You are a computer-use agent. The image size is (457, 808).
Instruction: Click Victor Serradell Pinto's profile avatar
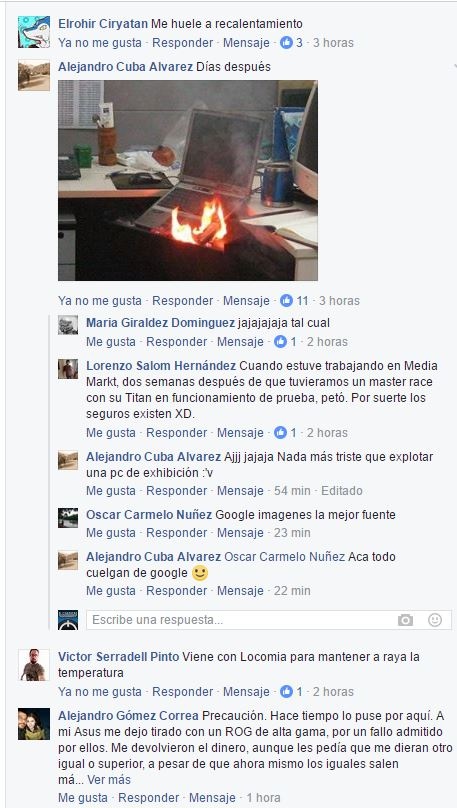(34, 665)
